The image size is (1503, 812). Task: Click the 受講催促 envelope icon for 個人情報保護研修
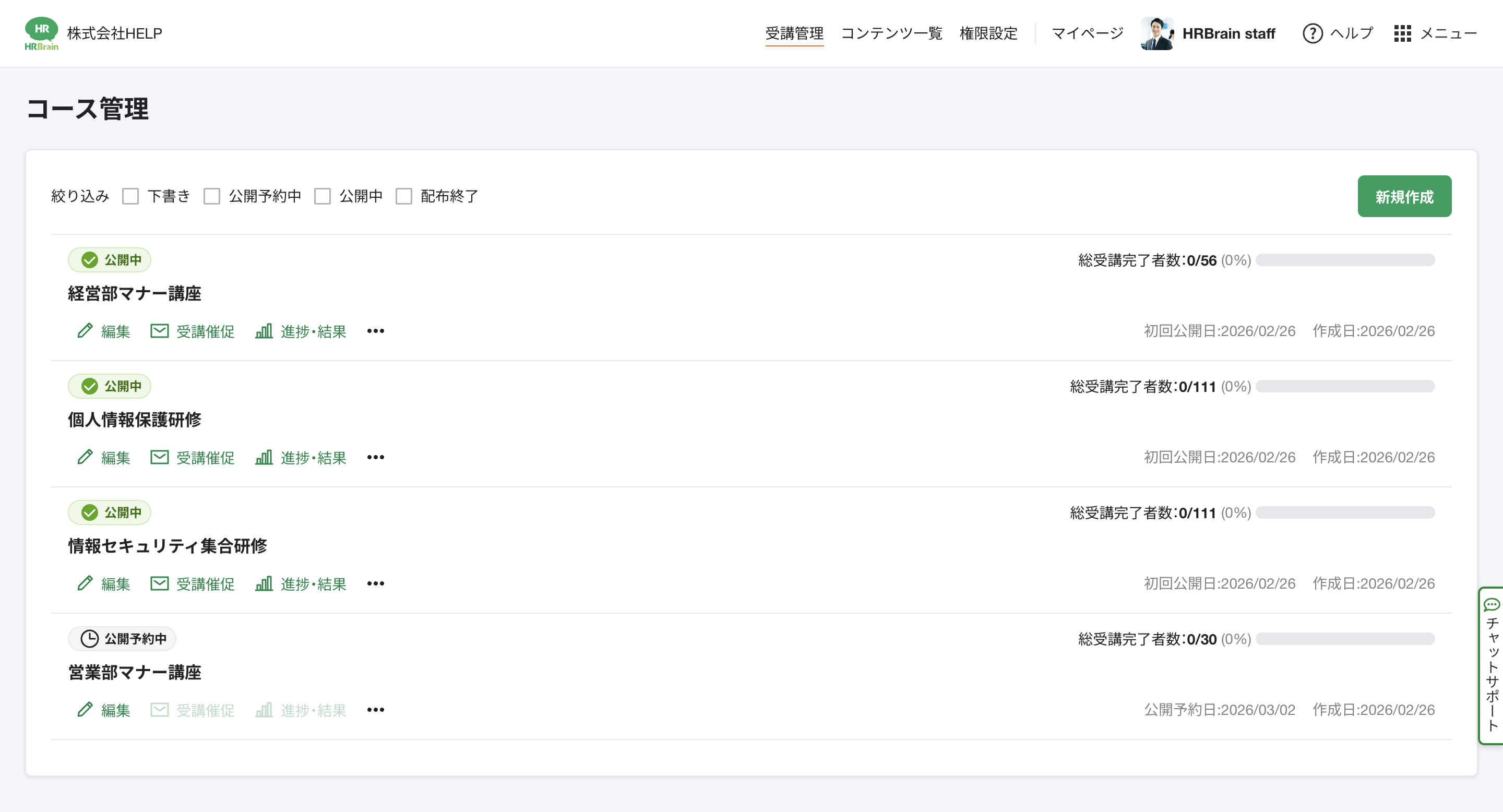coord(159,457)
